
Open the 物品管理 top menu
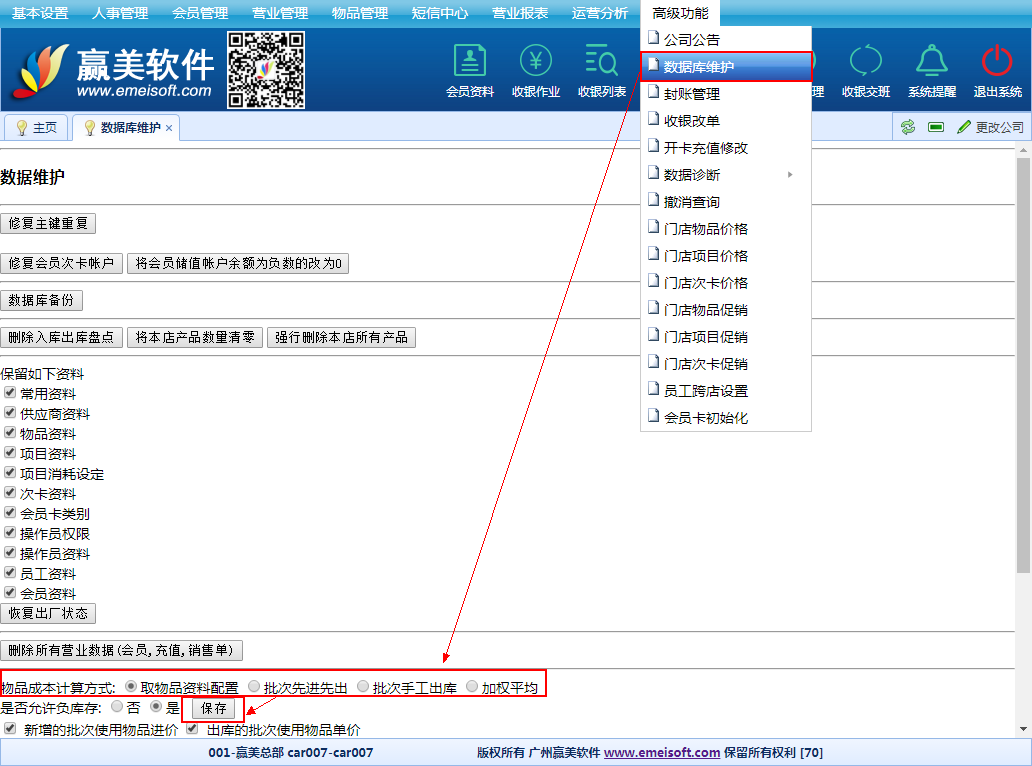(360, 13)
